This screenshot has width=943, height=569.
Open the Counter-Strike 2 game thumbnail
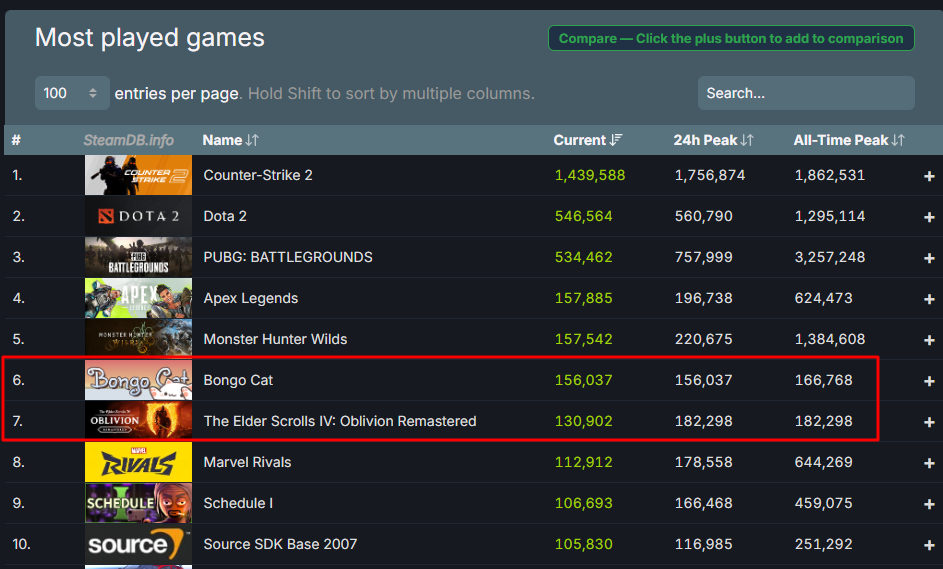tap(138, 175)
